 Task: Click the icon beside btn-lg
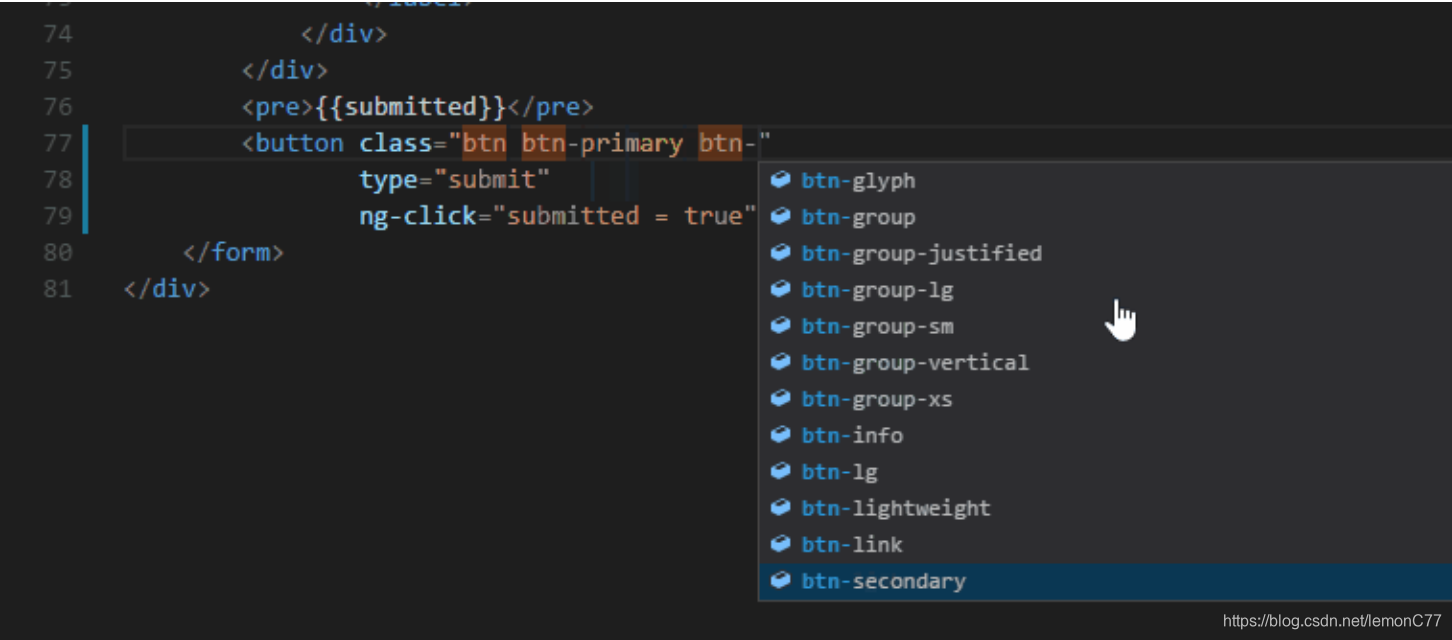(x=781, y=471)
